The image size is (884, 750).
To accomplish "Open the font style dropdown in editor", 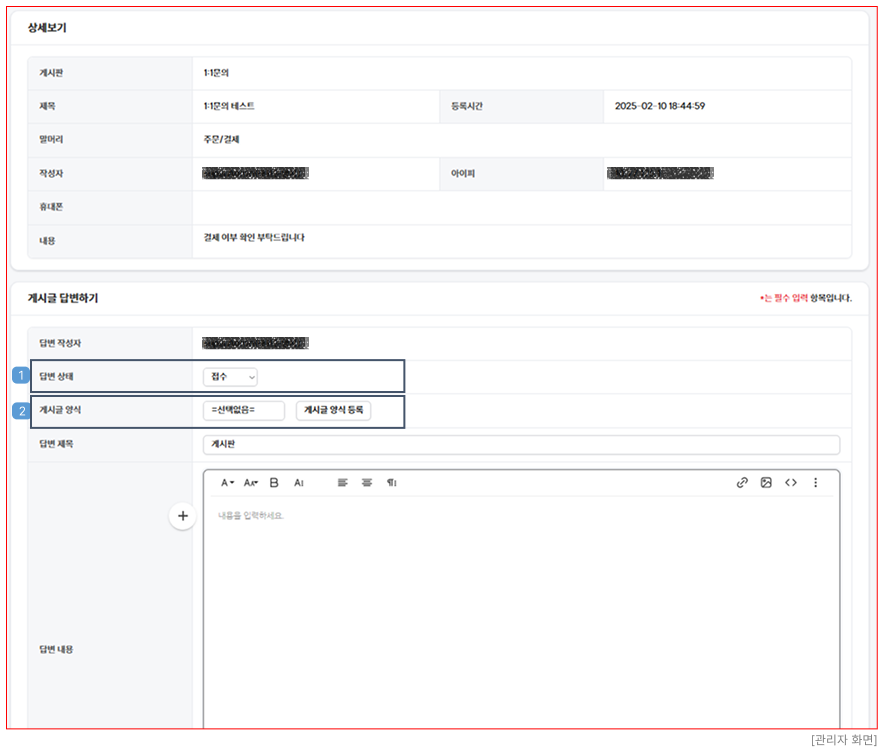I will 227,482.
